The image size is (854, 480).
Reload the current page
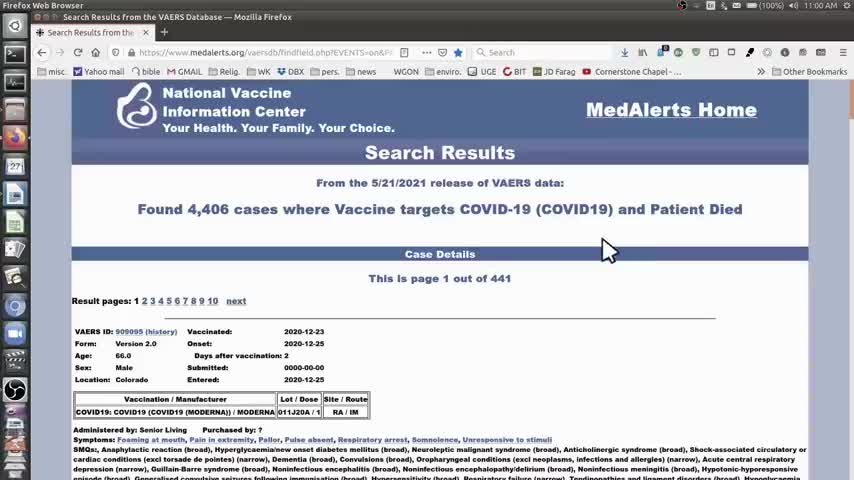[78, 53]
